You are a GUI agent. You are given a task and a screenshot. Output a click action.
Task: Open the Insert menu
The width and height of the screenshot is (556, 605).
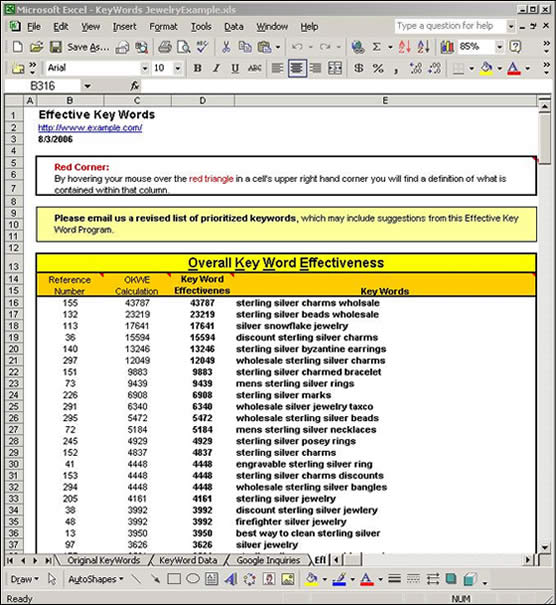tap(124, 27)
